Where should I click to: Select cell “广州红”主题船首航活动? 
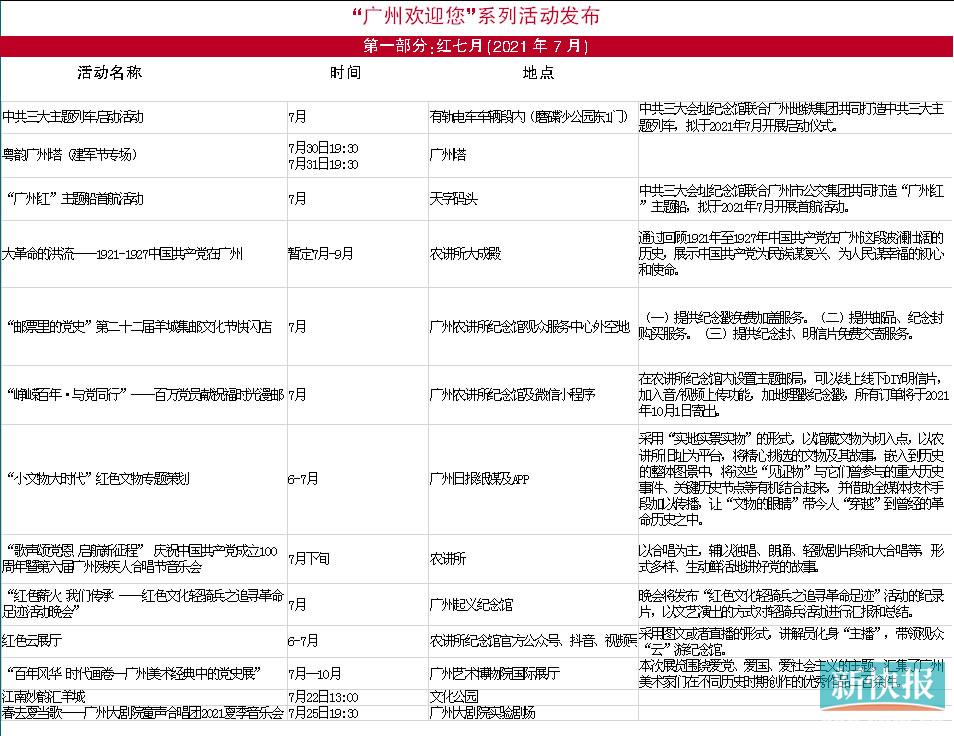[75, 199]
